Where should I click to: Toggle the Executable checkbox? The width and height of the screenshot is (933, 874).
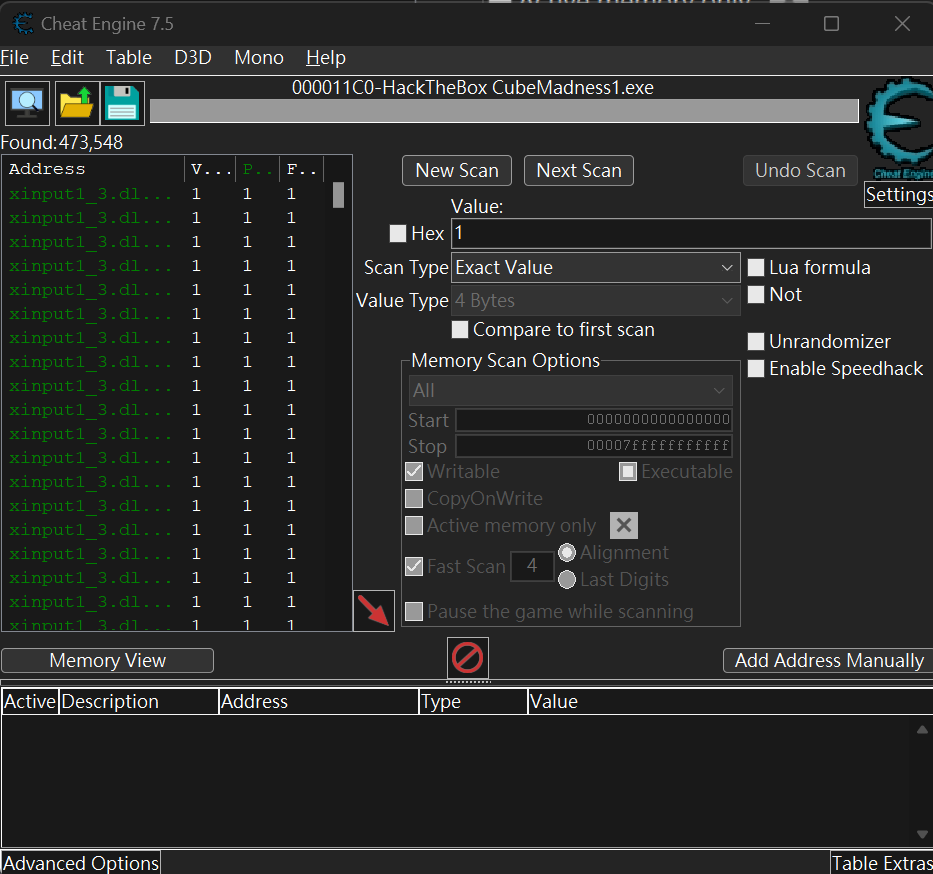pos(628,472)
